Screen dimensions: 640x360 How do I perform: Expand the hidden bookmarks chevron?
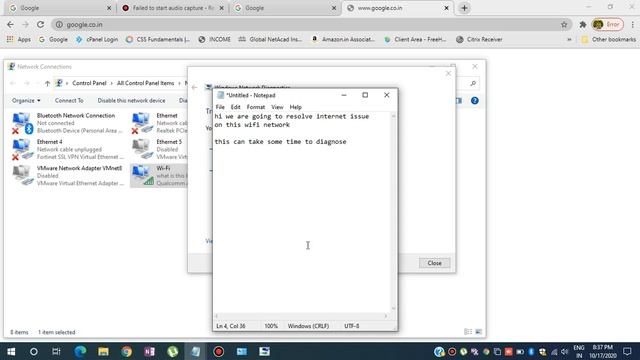pyautogui.click(x=569, y=40)
